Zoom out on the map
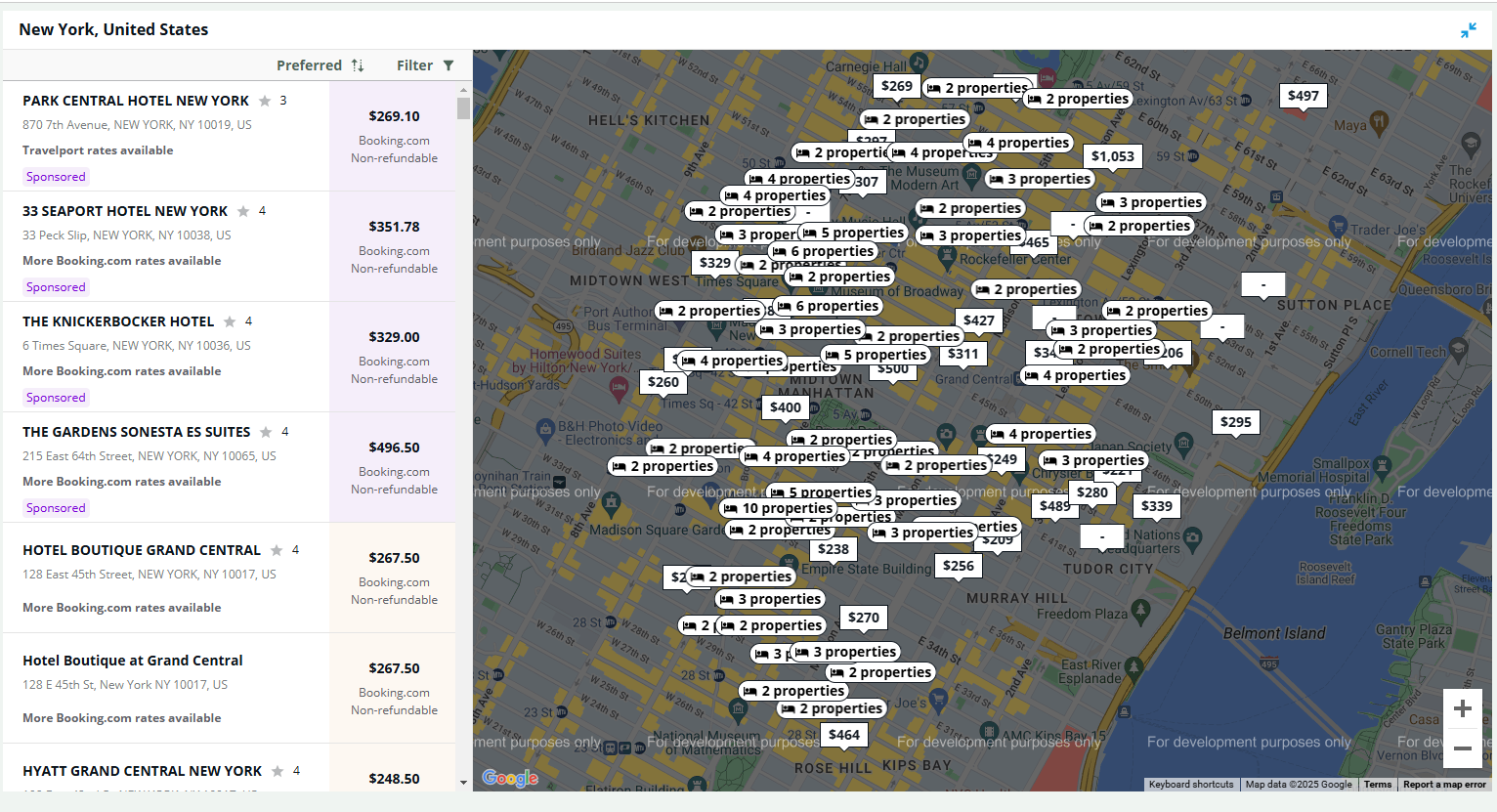The image size is (1497, 812). [1462, 749]
